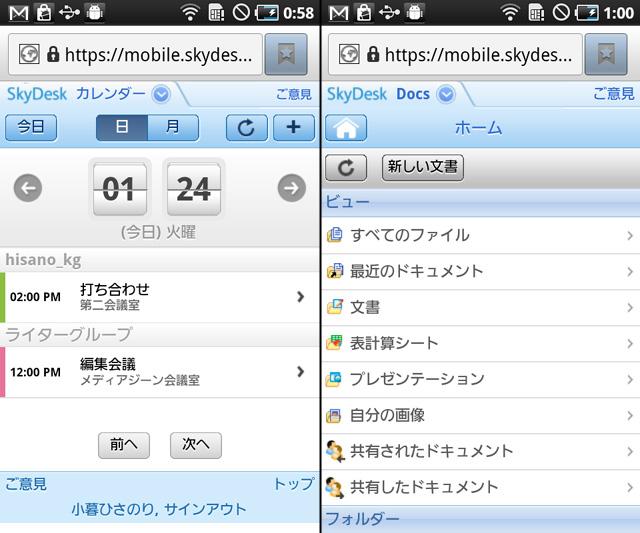The width and height of the screenshot is (640, 533).
Task: Tap the bookmark icon in the left browser
Action: coord(286,54)
